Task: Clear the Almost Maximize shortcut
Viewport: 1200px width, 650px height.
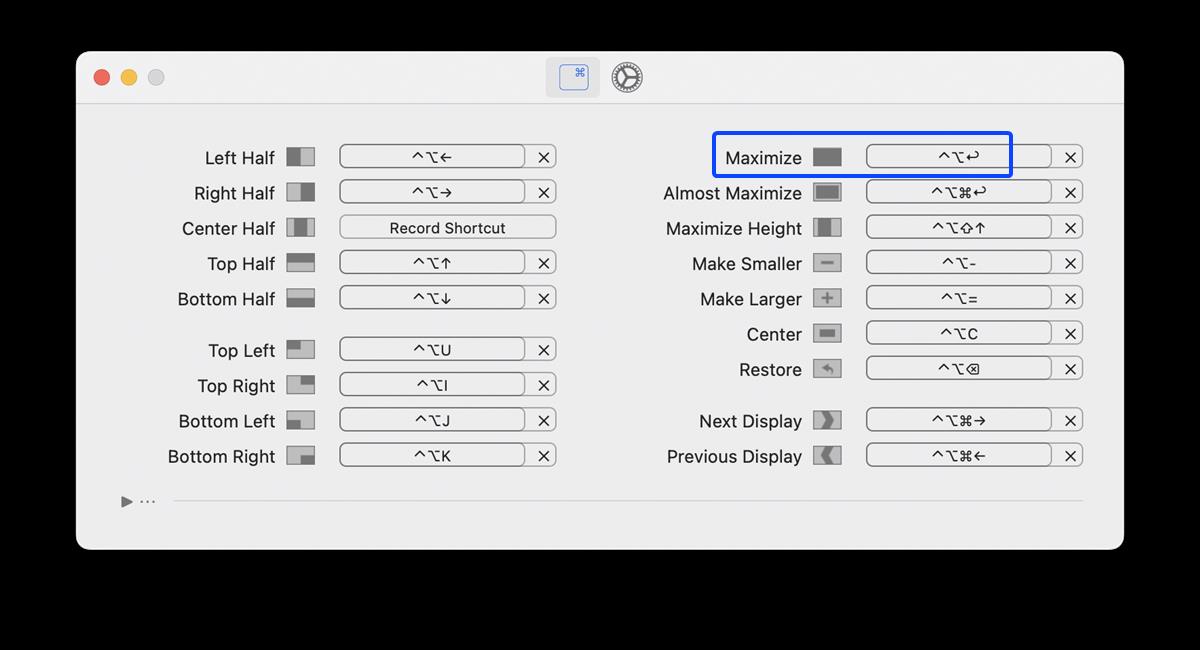Action: pos(1070,192)
